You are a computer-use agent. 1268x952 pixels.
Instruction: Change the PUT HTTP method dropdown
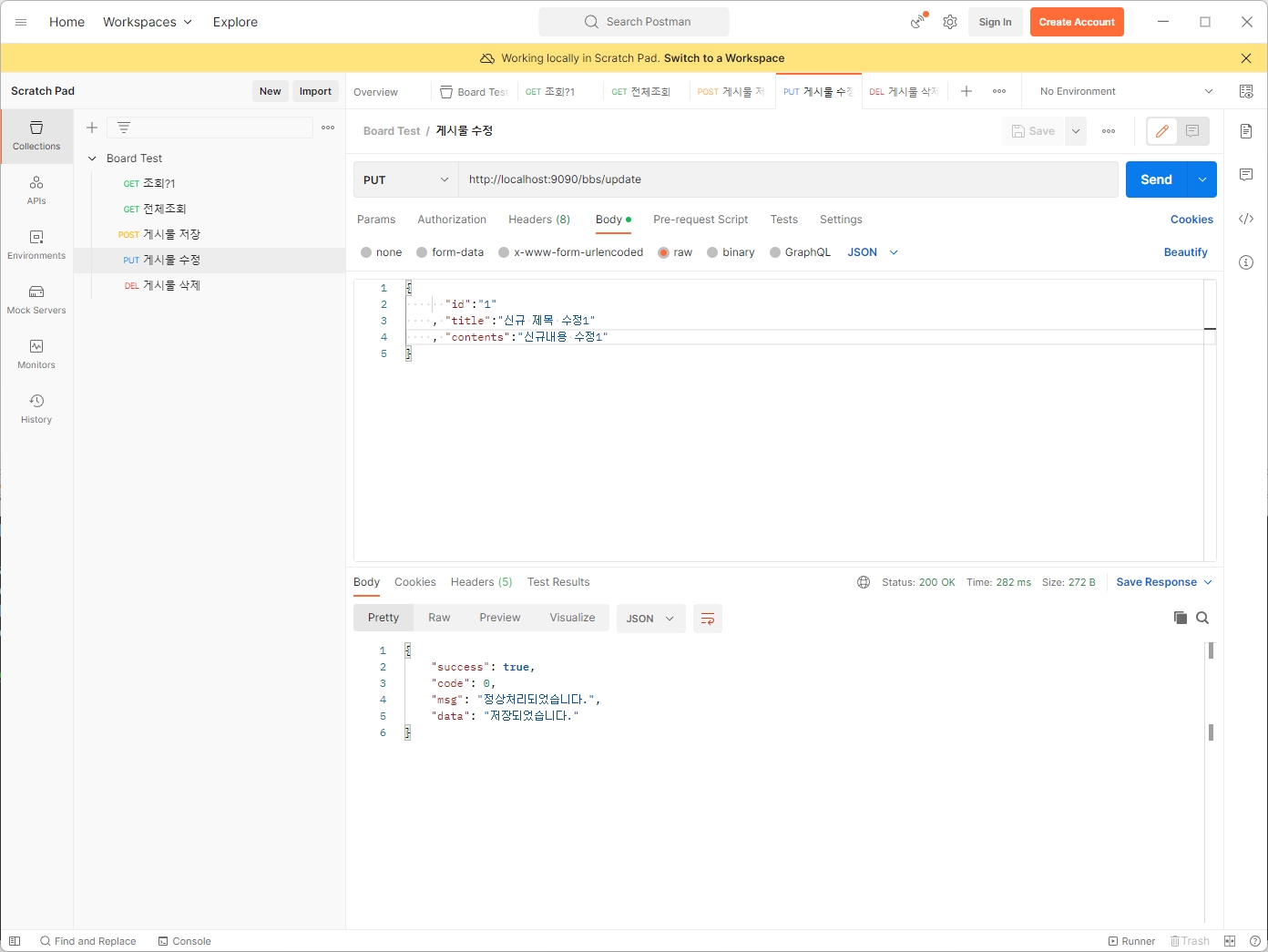(405, 179)
